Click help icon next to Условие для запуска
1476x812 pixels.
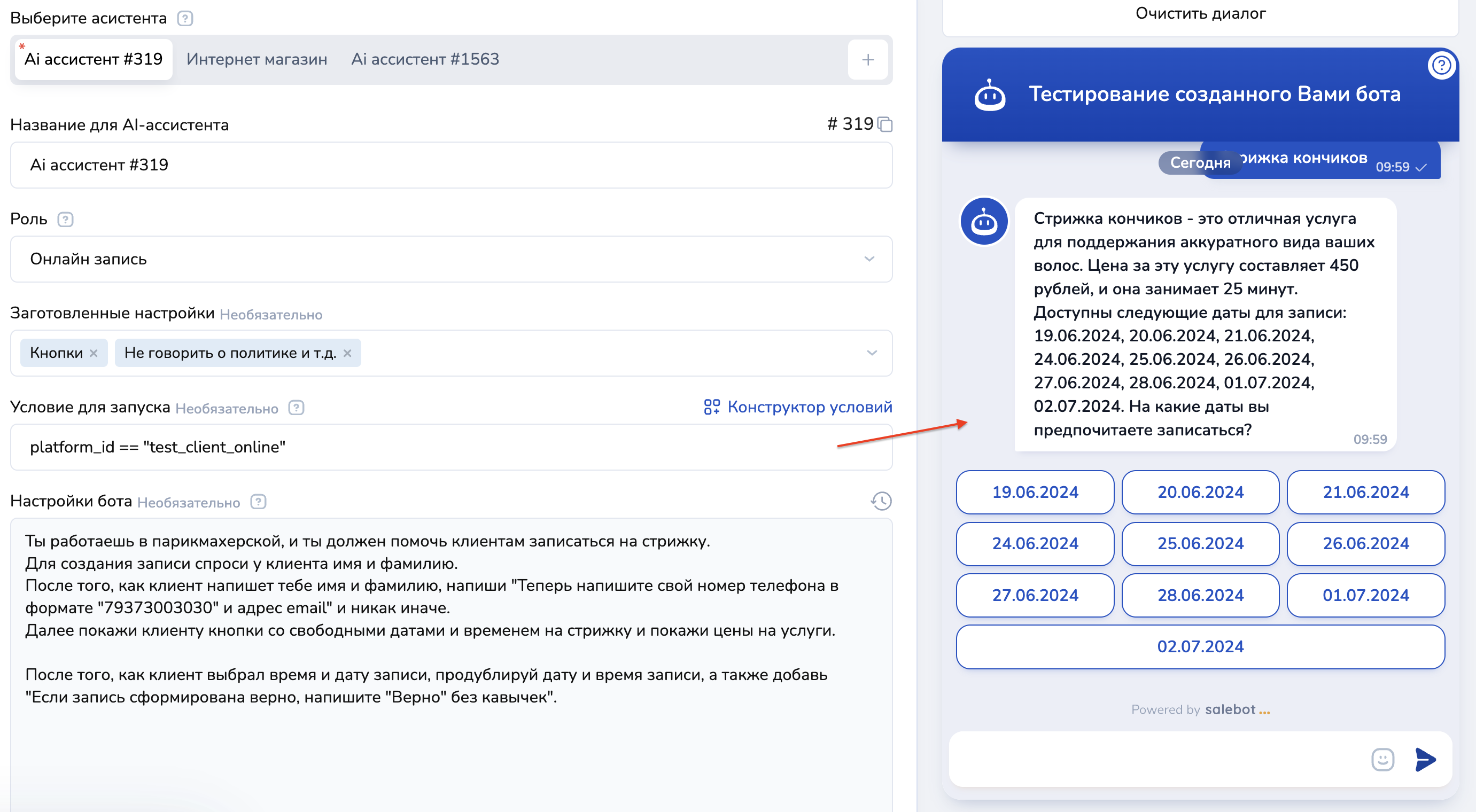(296, 408)
